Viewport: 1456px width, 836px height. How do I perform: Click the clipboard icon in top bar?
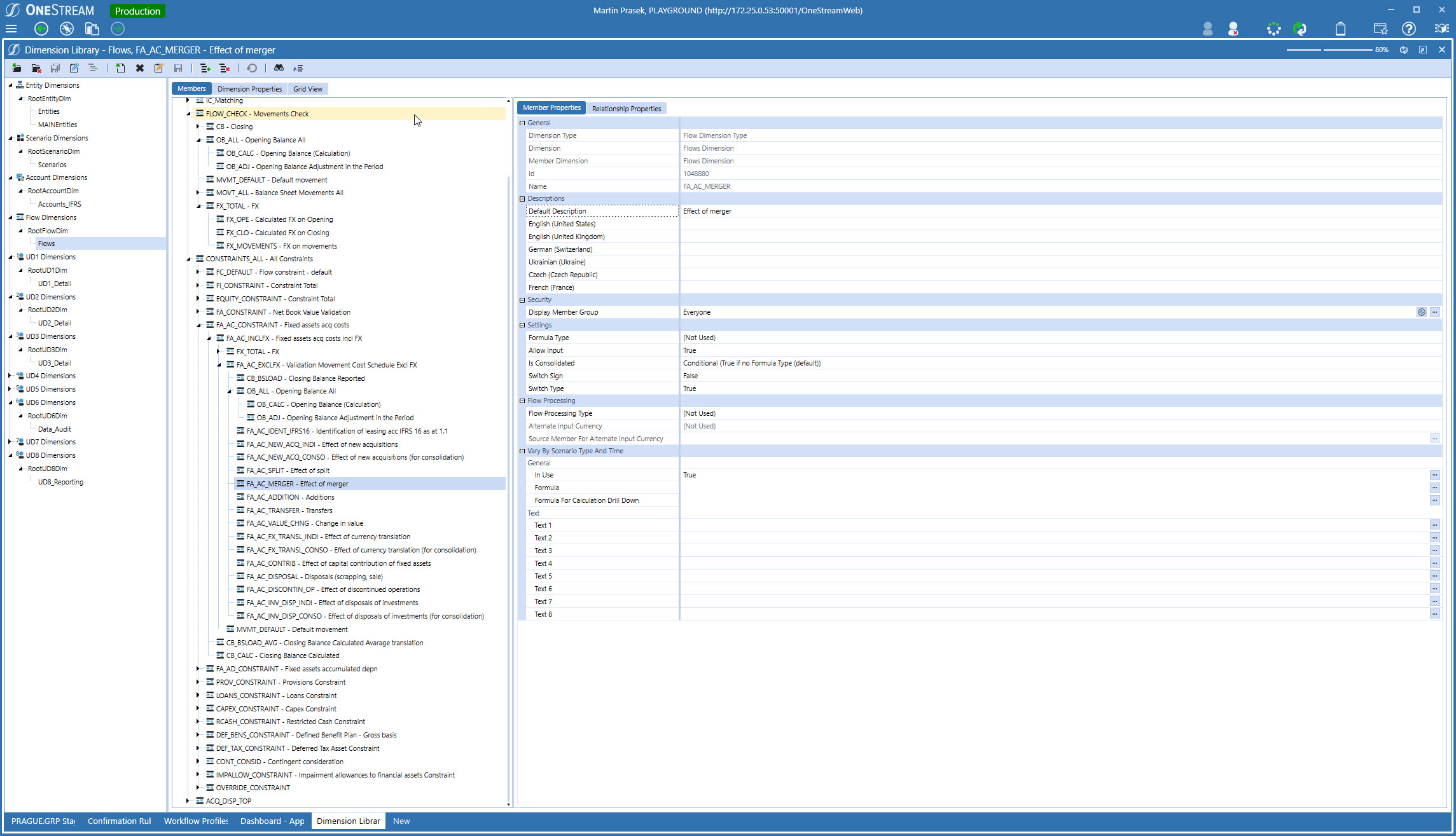pyautogui.click(x=1340, y=29)
